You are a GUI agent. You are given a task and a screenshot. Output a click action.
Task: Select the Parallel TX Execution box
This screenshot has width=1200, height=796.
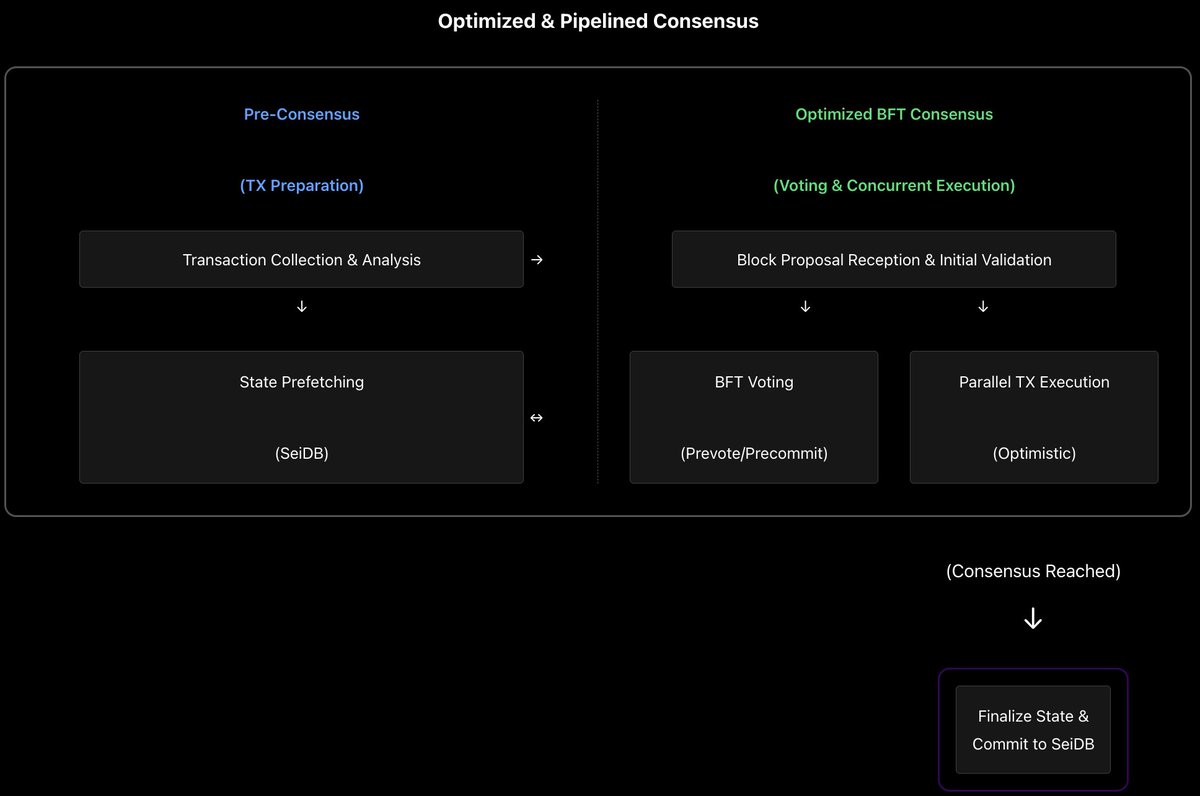coord(1034,417)
